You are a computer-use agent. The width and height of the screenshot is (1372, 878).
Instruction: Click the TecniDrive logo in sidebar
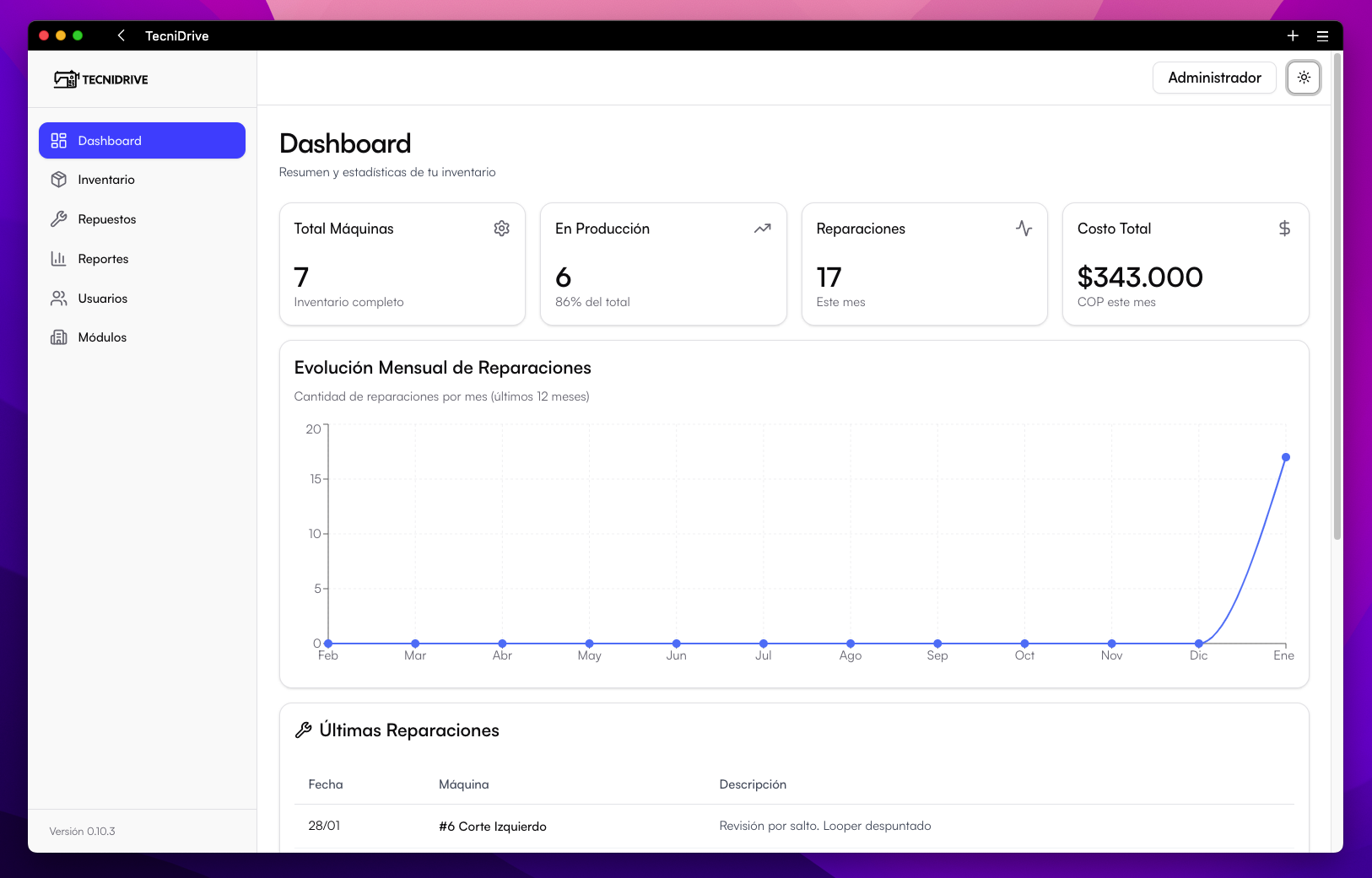pyautogui.click(x=100, y=79)
